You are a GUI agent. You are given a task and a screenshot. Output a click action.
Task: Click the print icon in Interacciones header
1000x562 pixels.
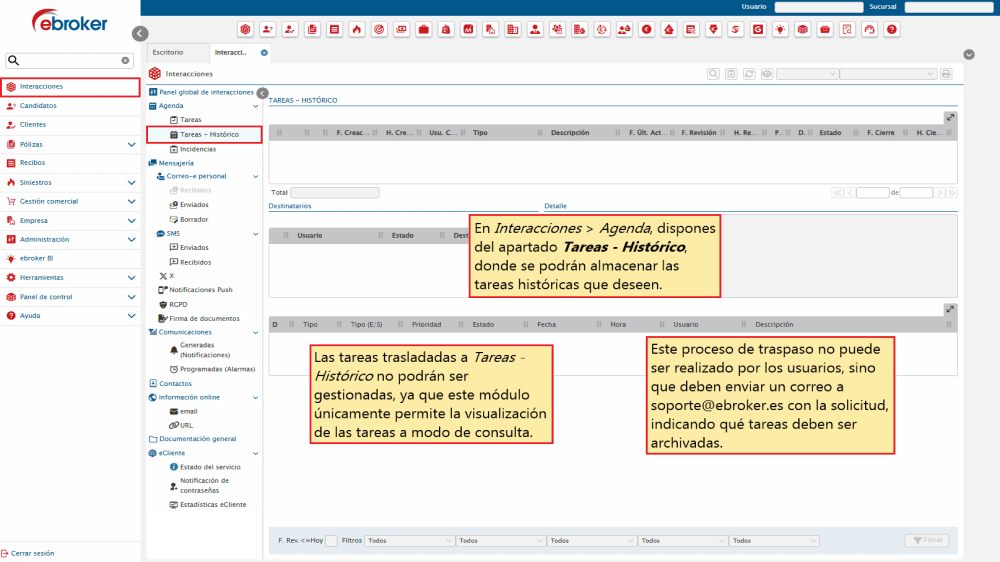(x=946, y=74)
